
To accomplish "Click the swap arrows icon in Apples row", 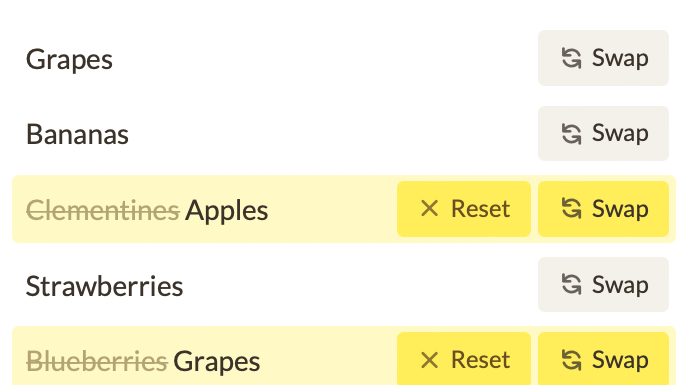I will 571,209.
